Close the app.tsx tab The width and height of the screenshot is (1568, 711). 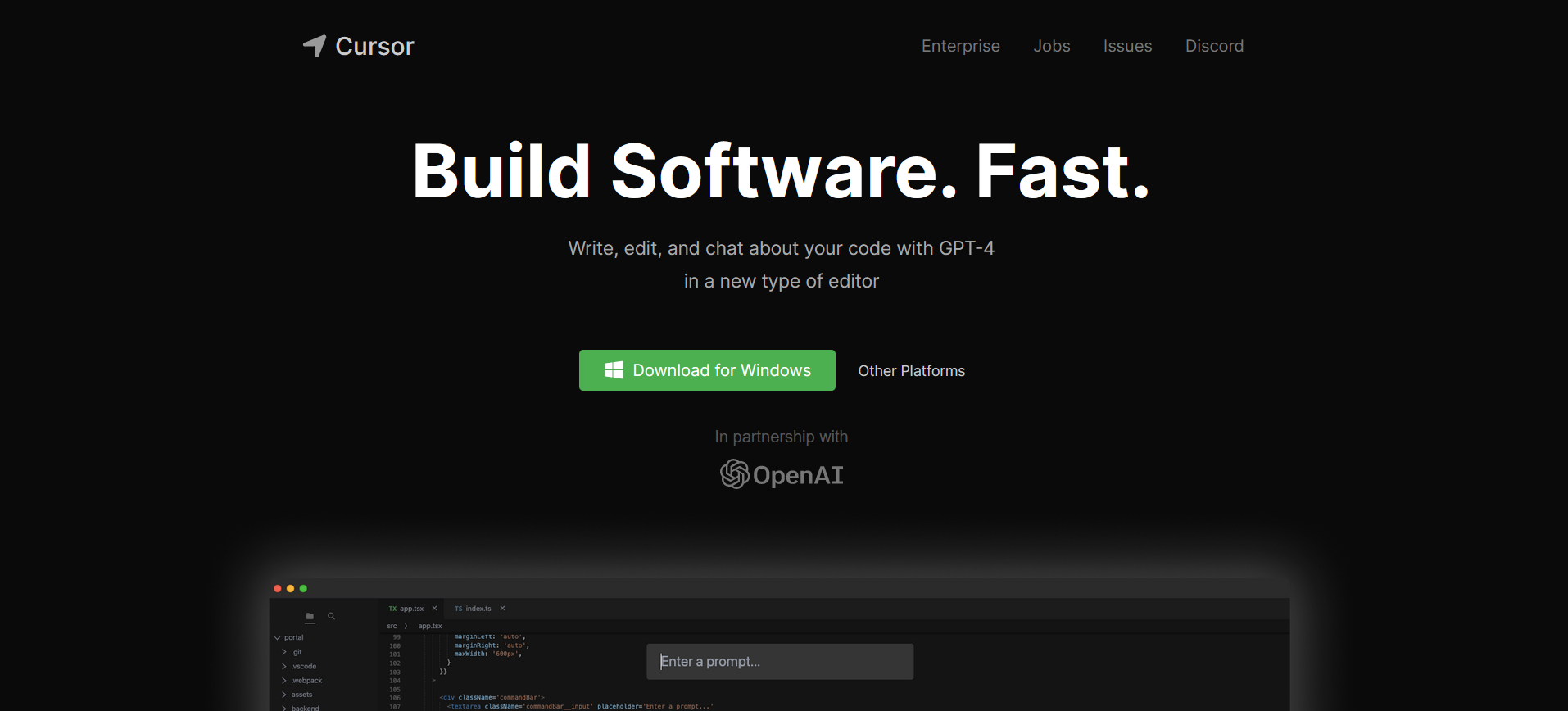click(x=434, y=609)
